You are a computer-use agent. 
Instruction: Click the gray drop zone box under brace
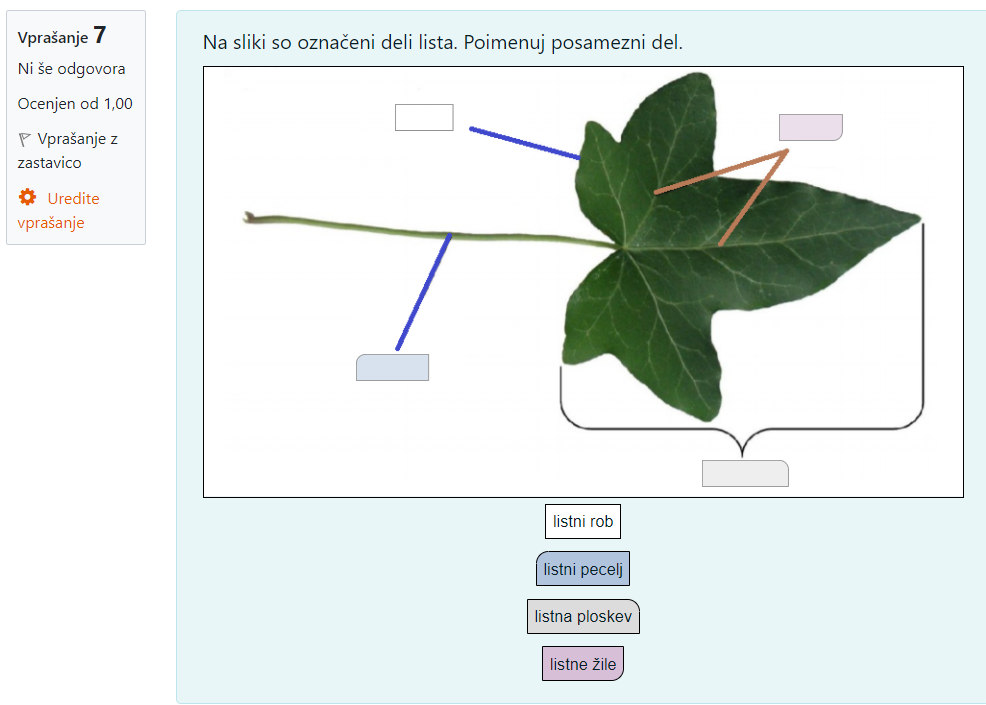point(745,474)
